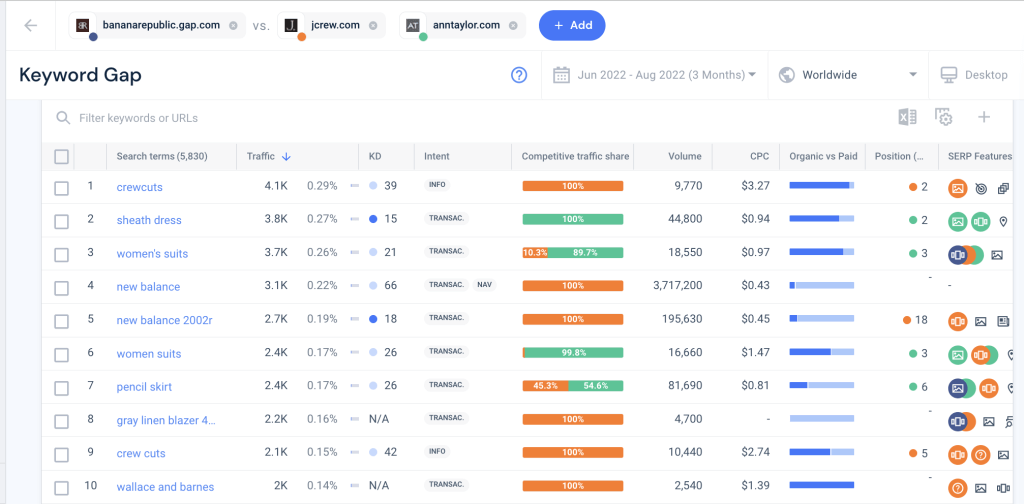
Task: Open table column settings icon
Action: point(944,118)
